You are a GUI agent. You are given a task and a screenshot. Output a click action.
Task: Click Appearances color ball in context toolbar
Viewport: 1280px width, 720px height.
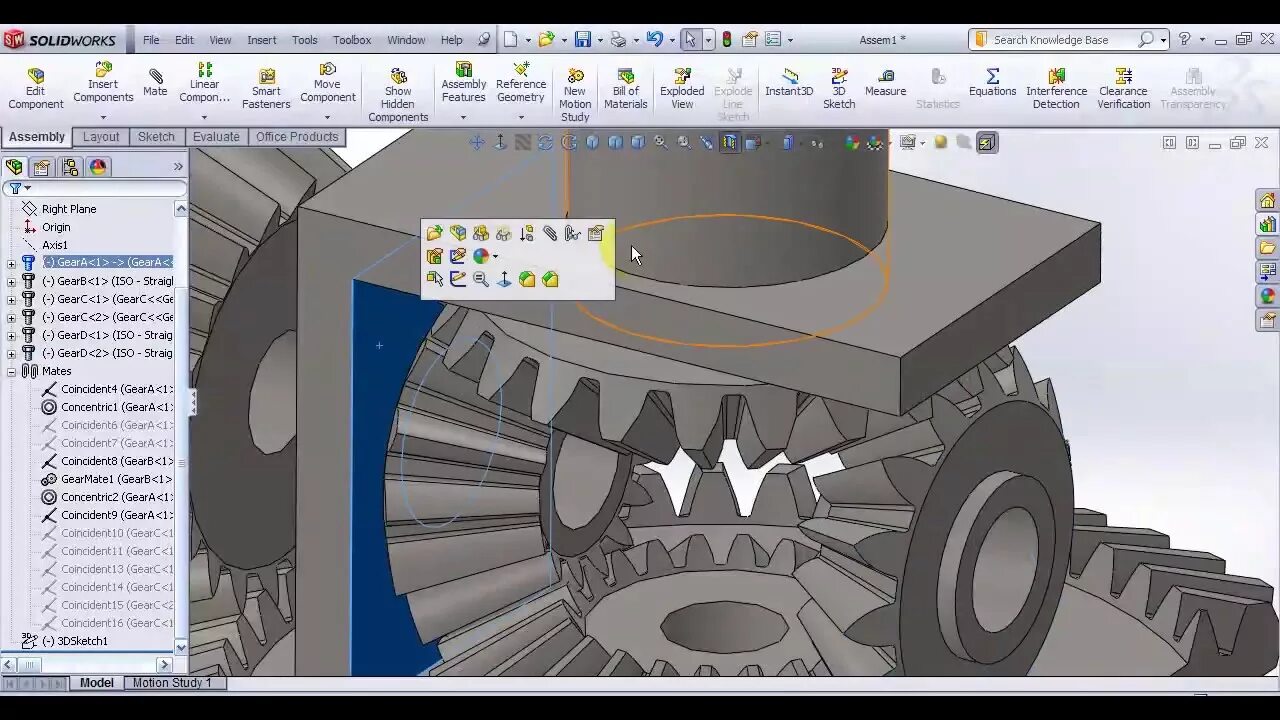tap(481, 256)
